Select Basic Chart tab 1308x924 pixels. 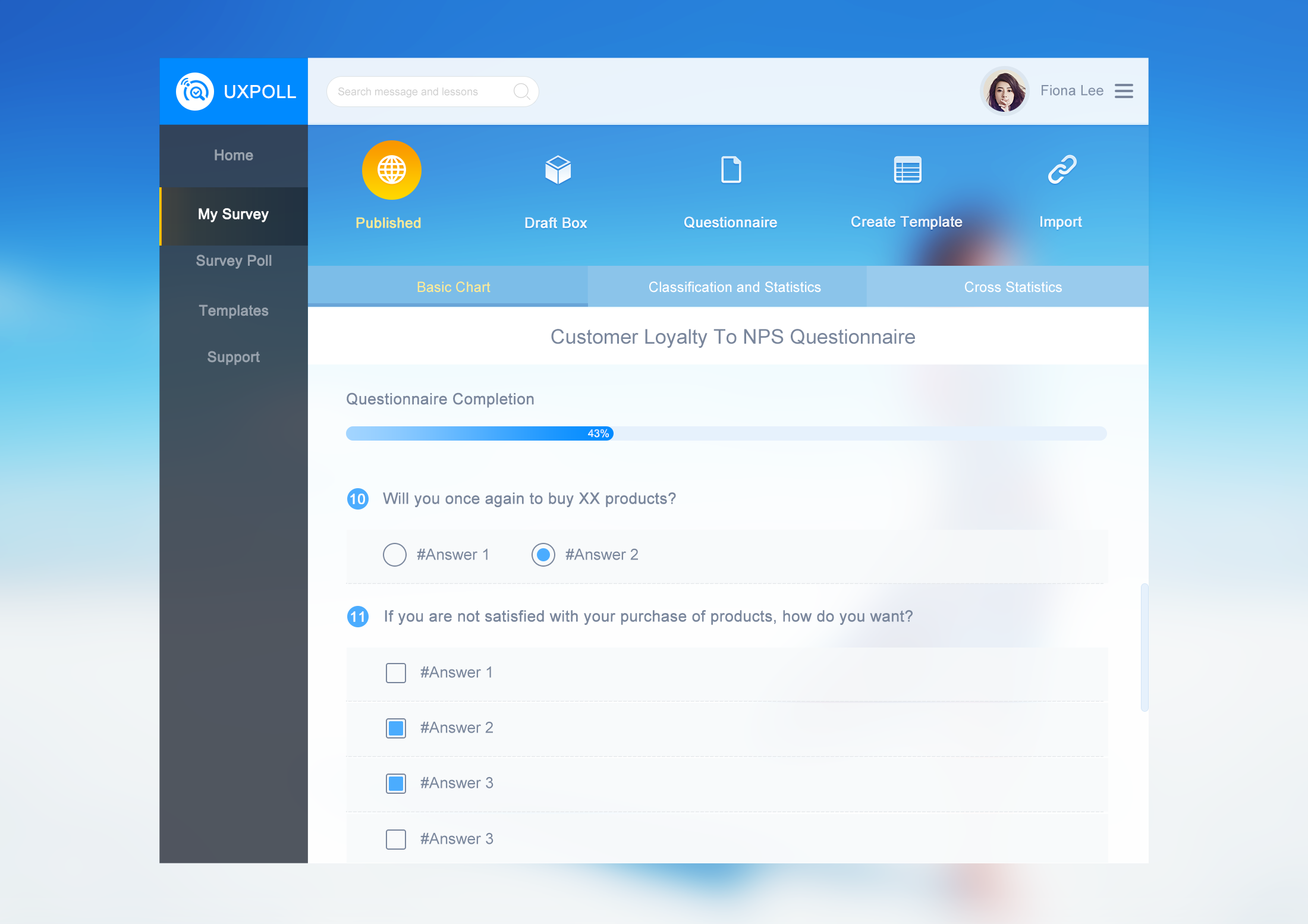[453, 287]
